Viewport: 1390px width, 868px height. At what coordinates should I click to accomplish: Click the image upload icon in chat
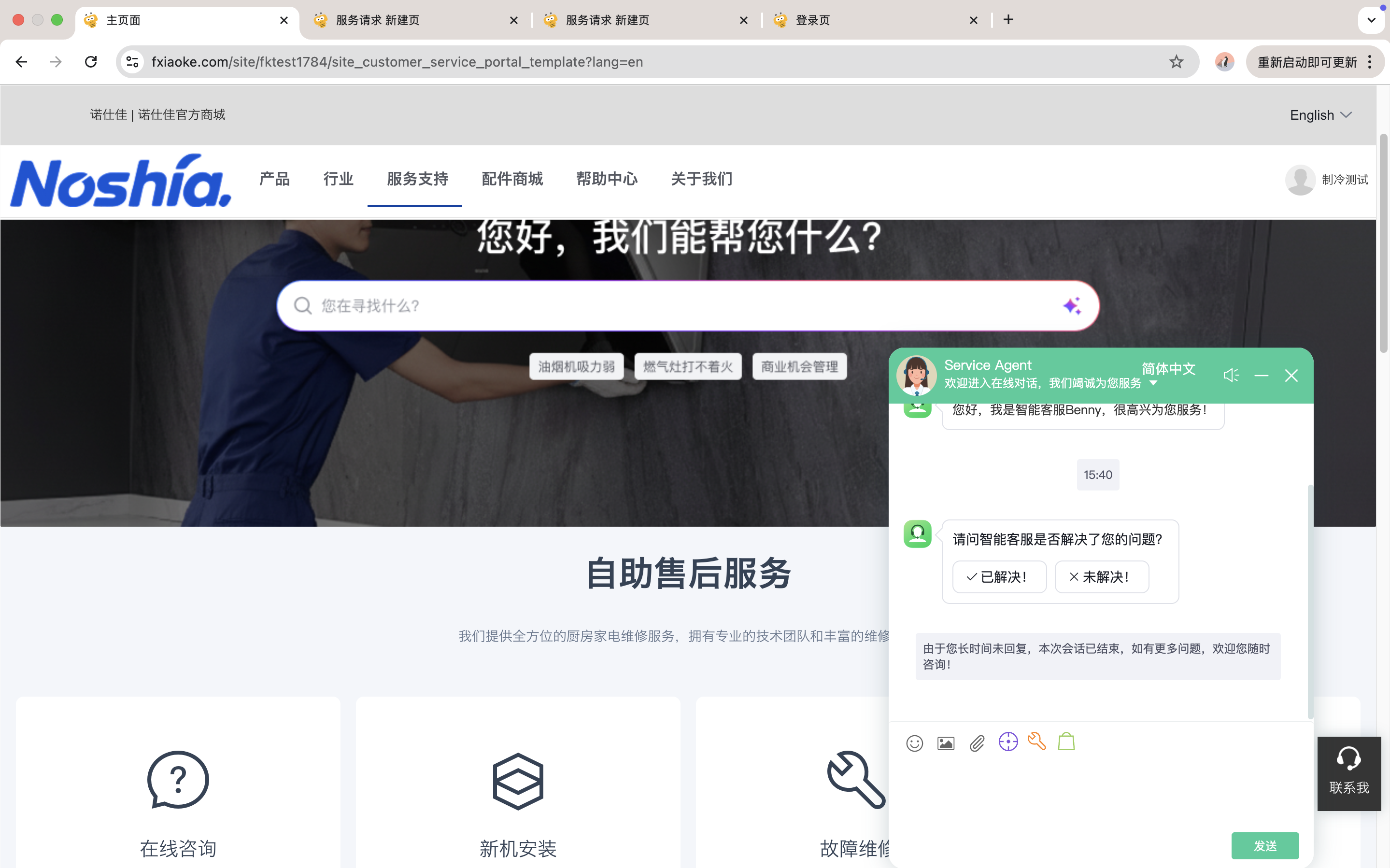946,743
